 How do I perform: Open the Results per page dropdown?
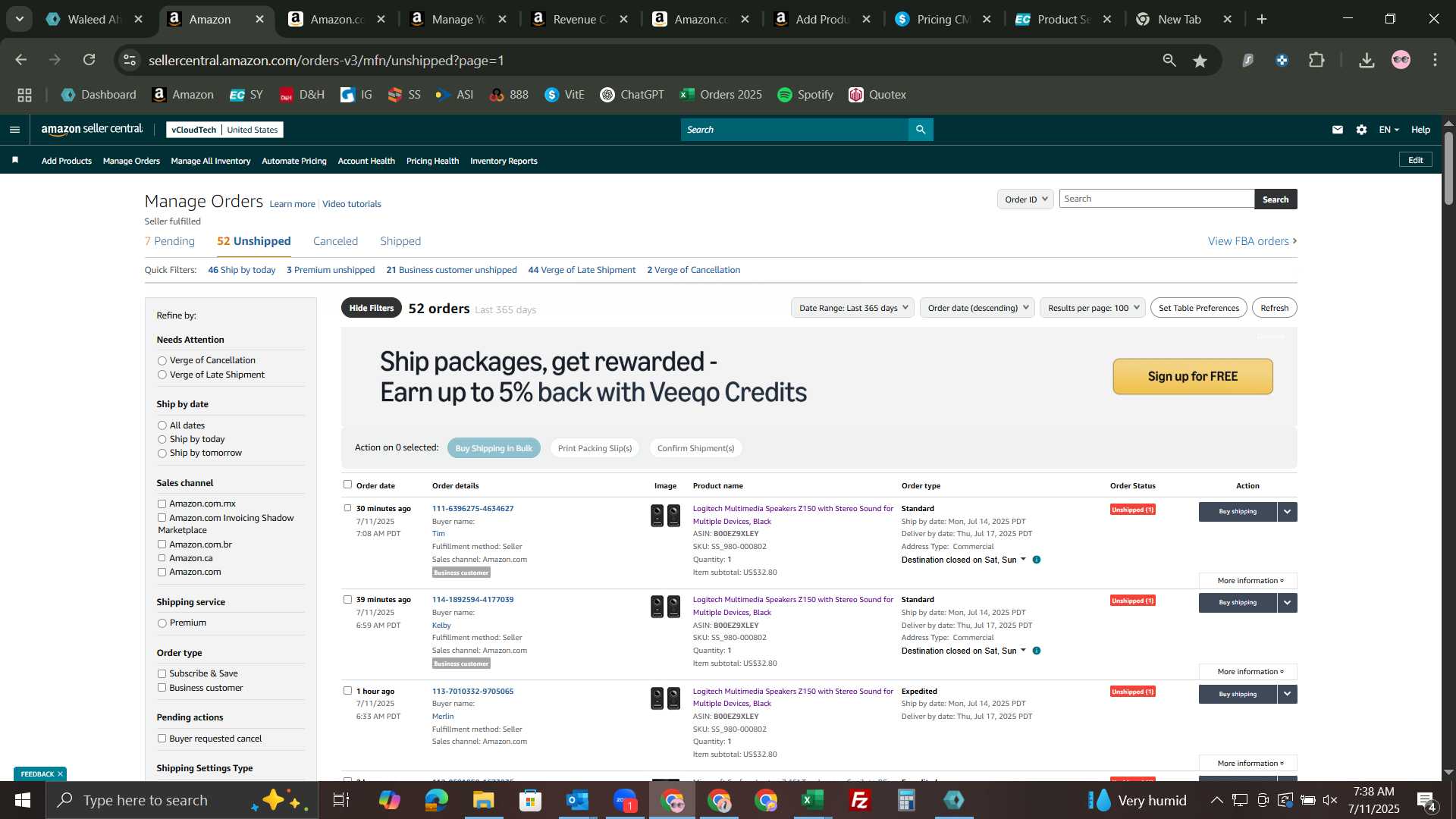click(x=1093, y=308)
